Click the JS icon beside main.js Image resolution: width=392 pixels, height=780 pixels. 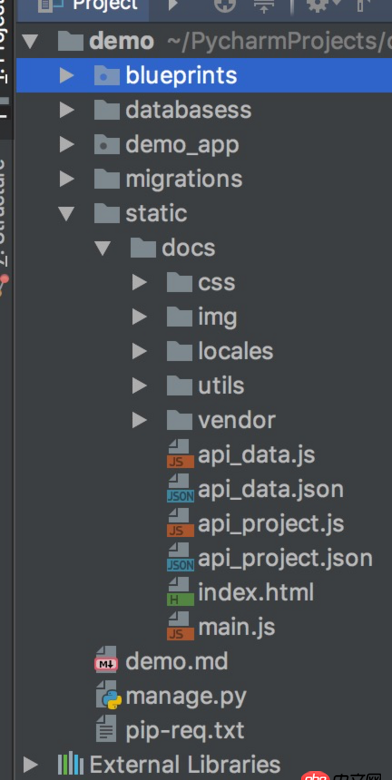tap(180, 626)
